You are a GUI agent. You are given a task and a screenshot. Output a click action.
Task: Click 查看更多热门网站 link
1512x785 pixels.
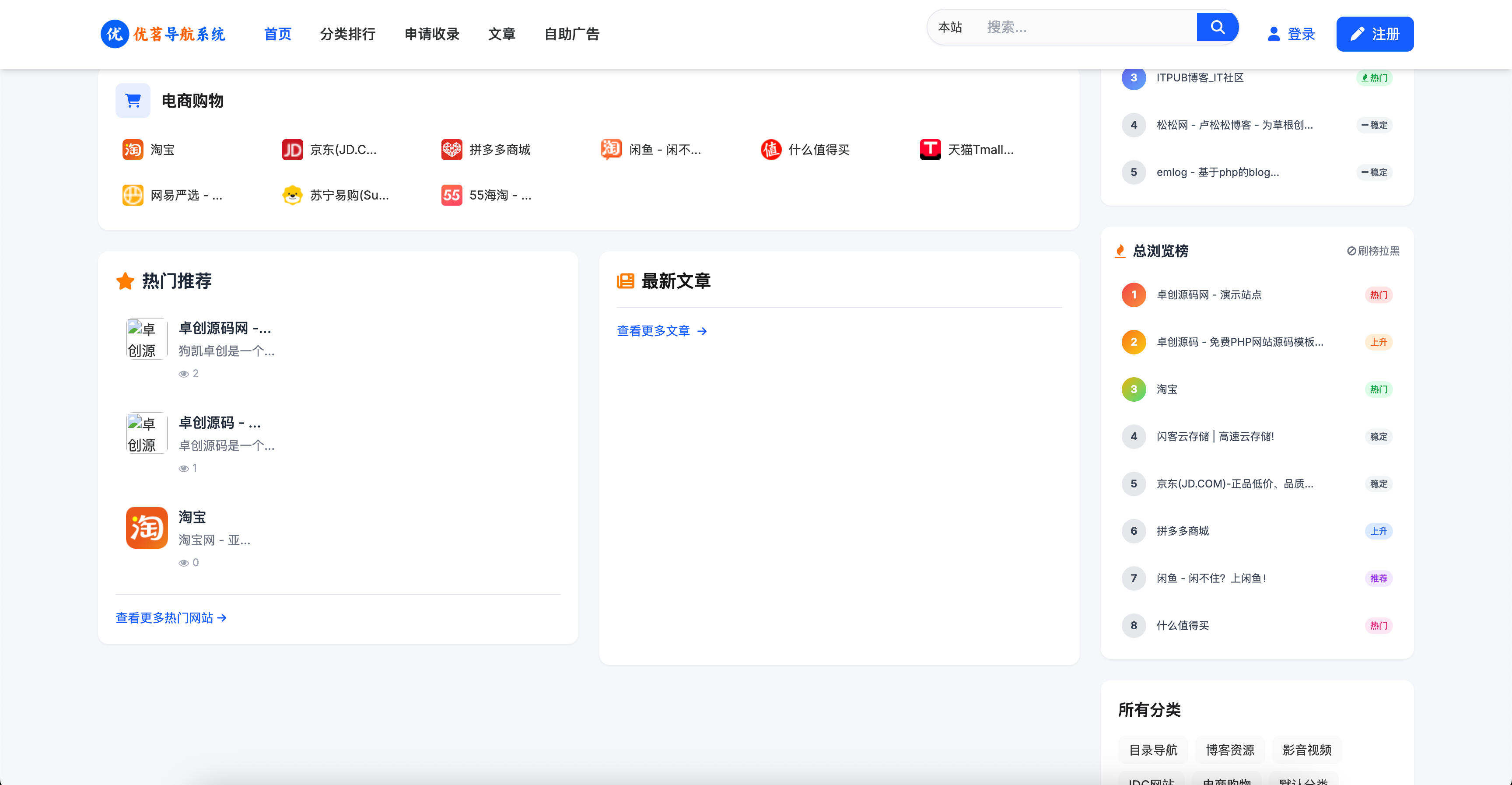click(x=164, y=618)
